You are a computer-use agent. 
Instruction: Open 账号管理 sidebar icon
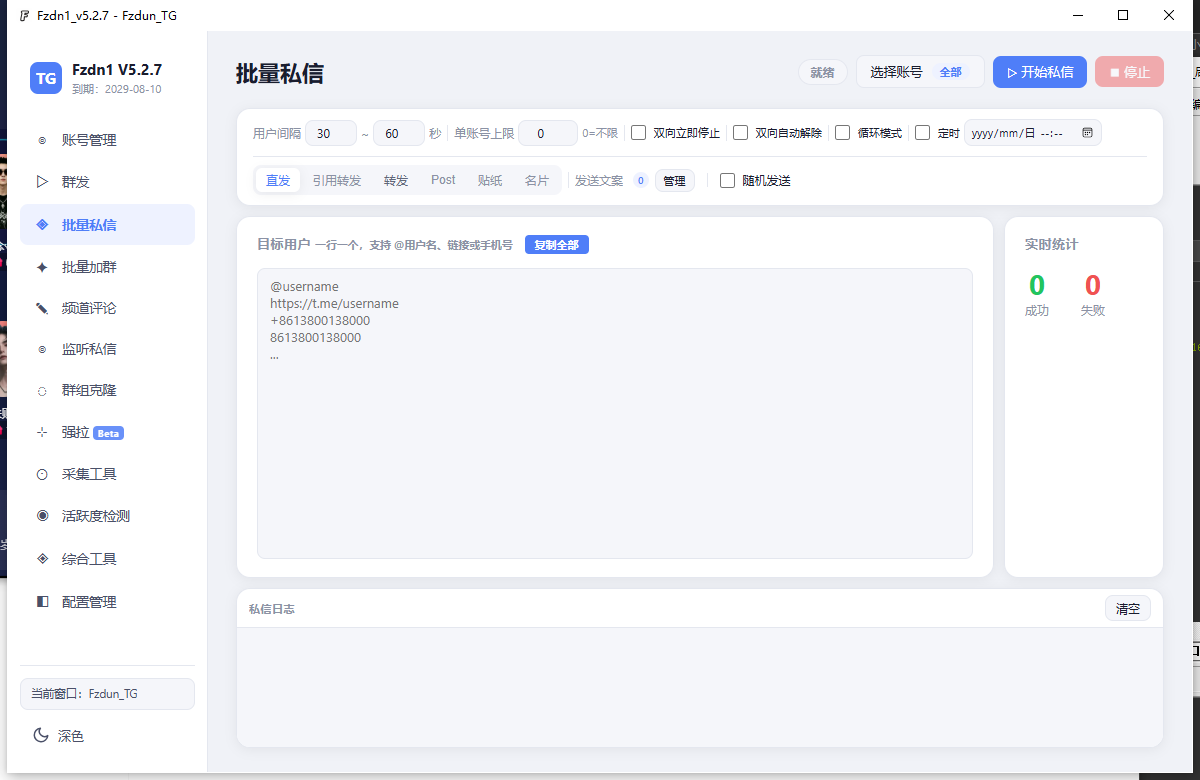point(42,141)
